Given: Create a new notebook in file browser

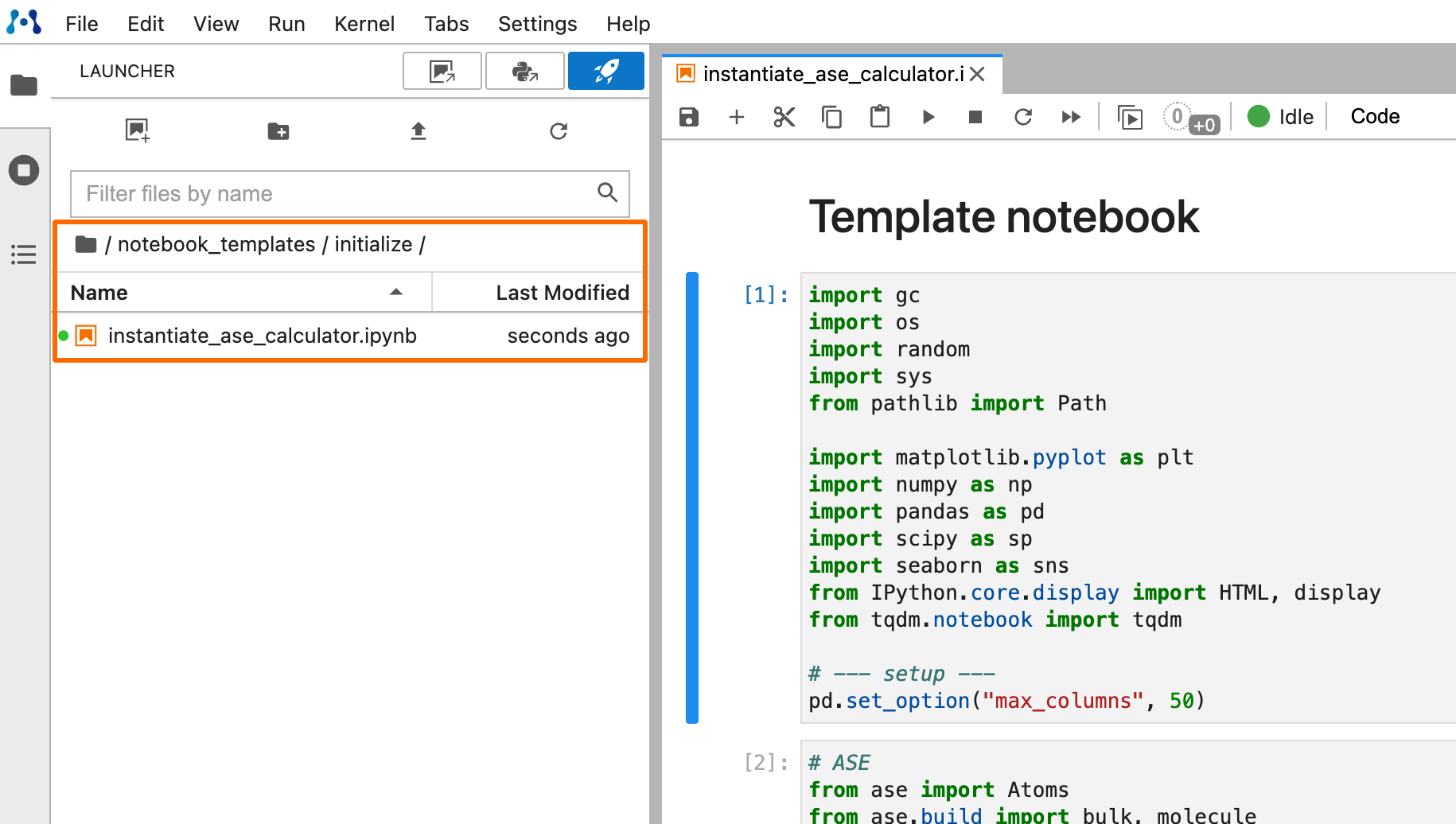Looking at the screenshot, I should click(138, 130).
